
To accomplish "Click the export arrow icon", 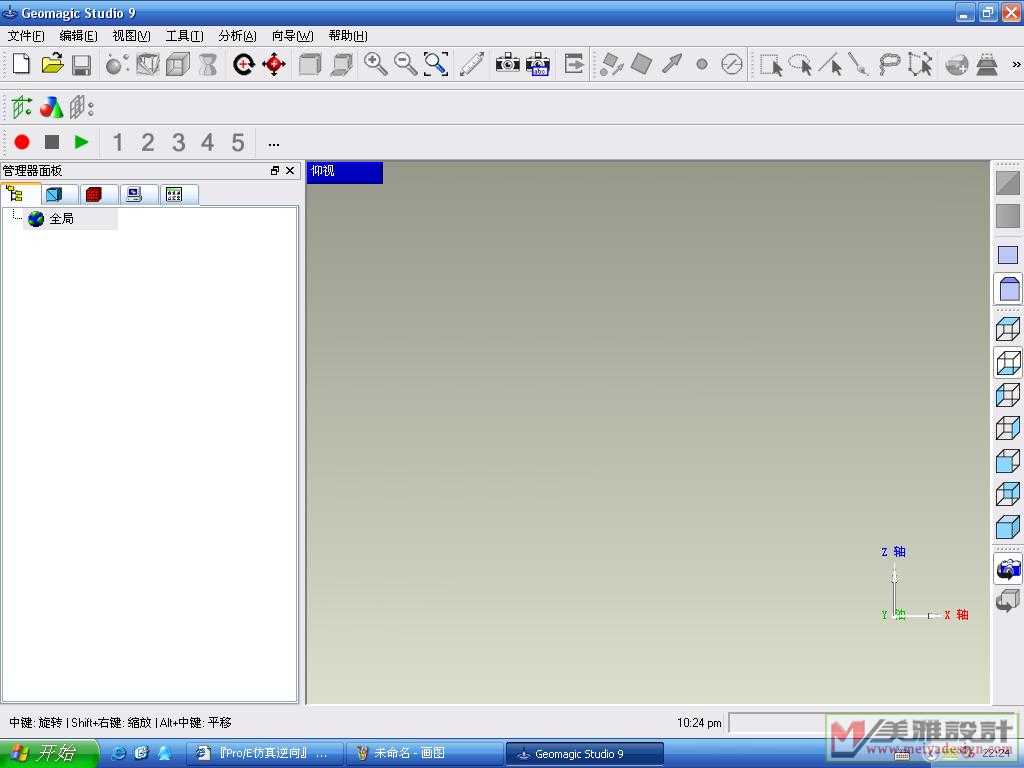I will point(574,64).
